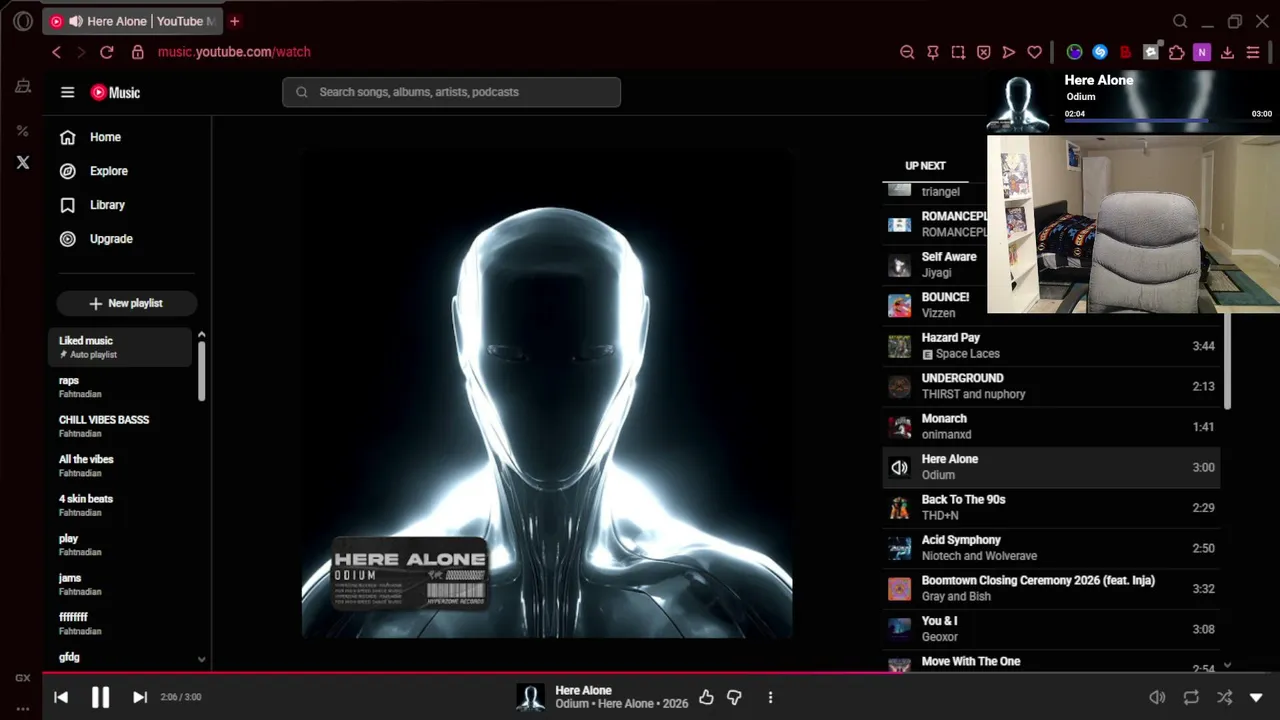The width and height of the screenshot is (1280, 720).
Task: Play Acid Symphony from the queue
Action: (x=1052, y=548)
